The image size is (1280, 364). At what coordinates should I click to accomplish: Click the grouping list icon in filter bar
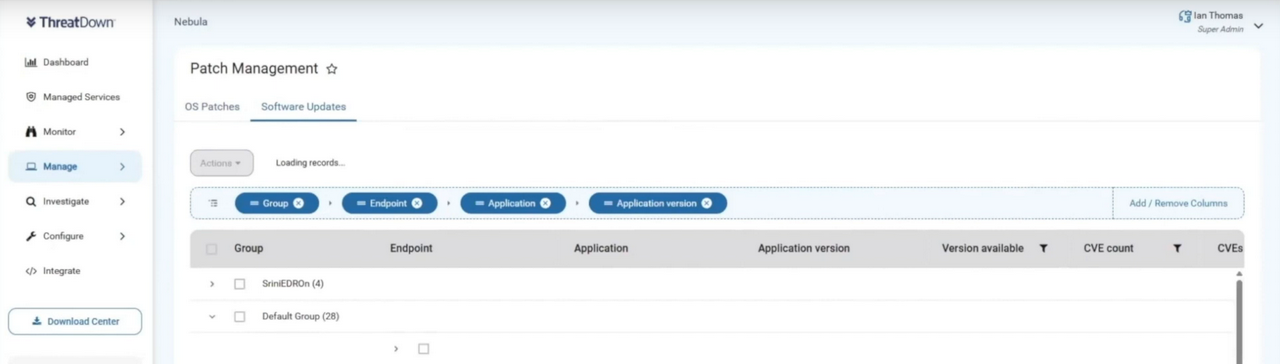coord(213,203)
